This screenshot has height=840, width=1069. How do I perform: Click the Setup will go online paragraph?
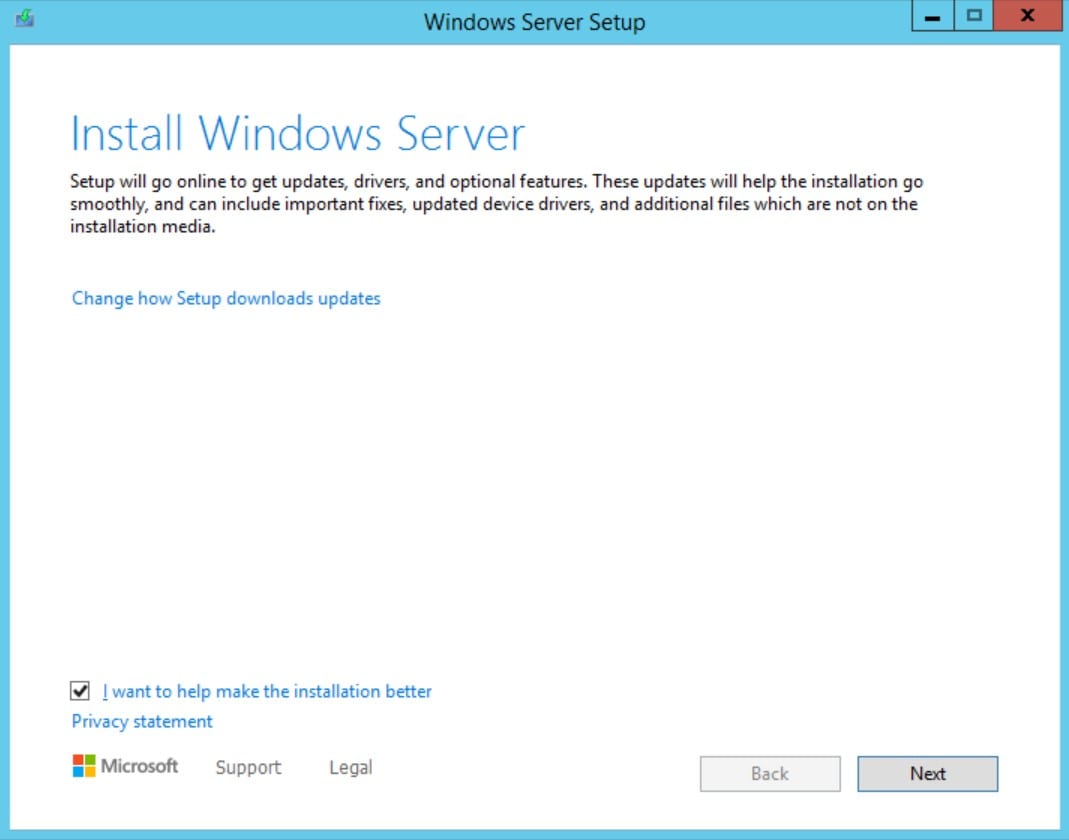[x=496, y=204]
